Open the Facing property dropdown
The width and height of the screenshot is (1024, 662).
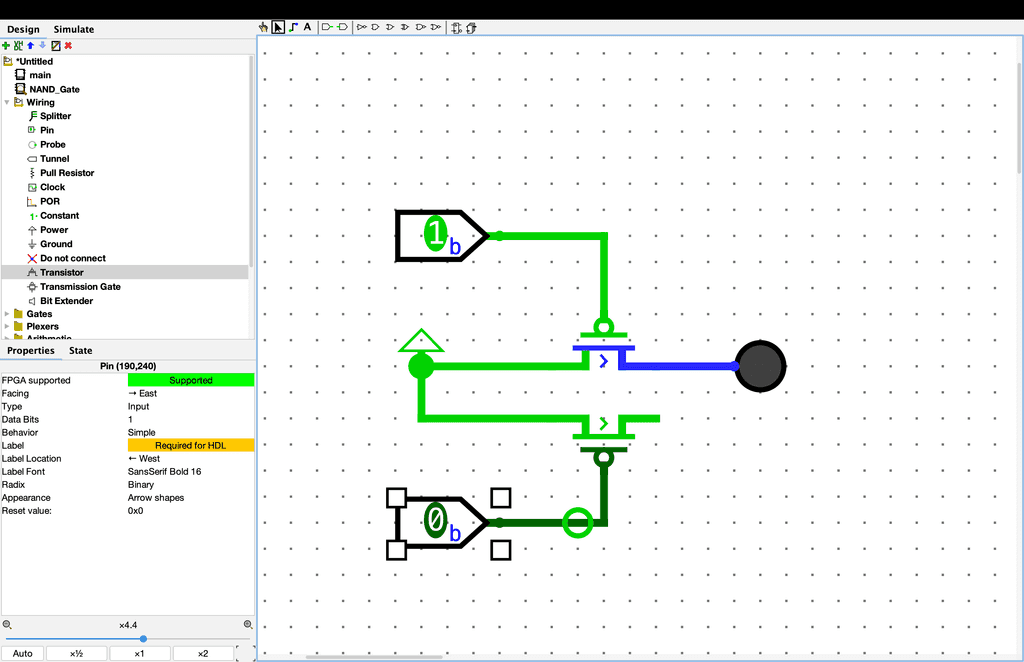(x=190, y=393)
